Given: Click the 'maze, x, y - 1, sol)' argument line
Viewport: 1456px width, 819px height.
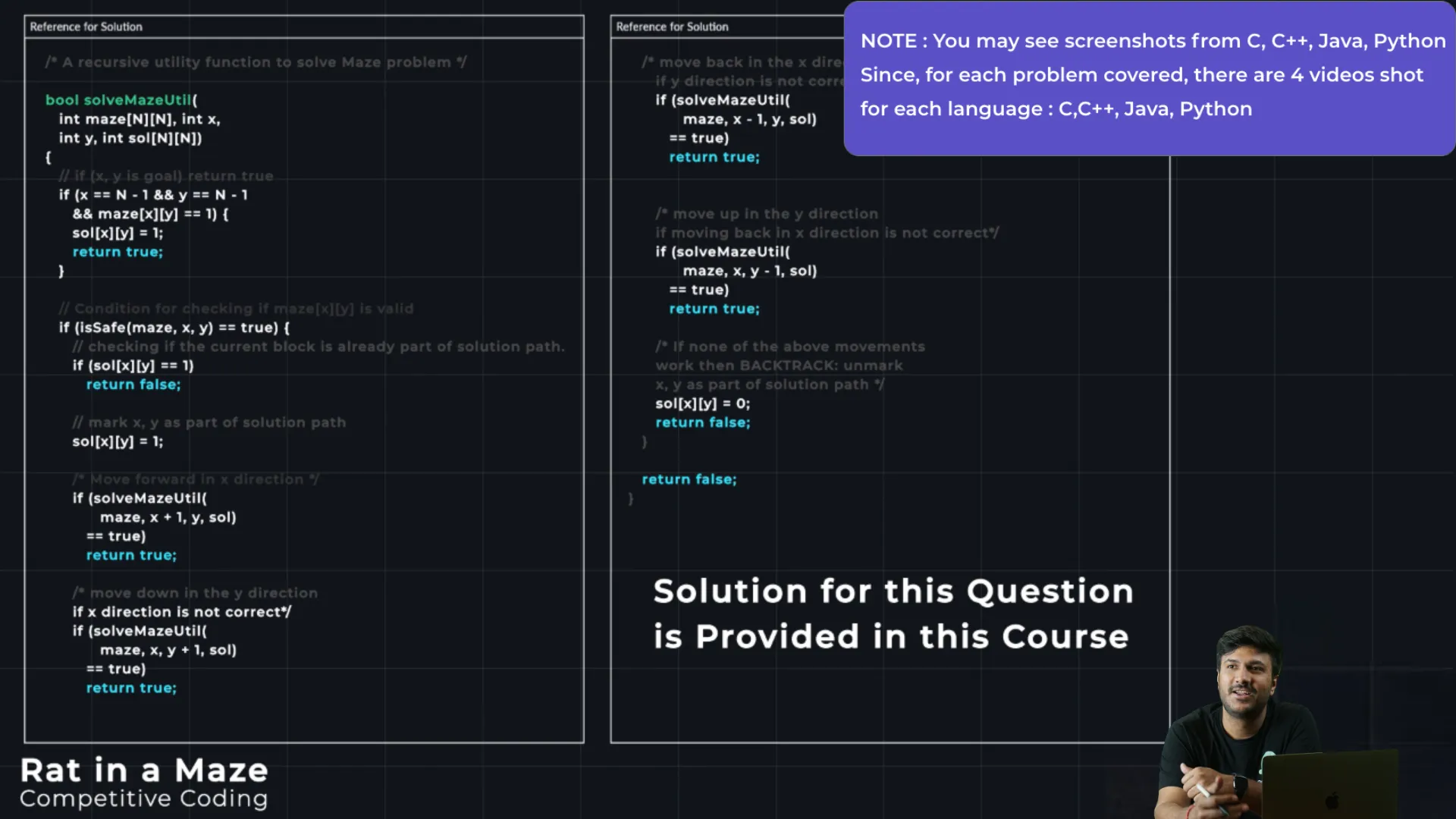Looking at the screenshot, I should (749, 271).
